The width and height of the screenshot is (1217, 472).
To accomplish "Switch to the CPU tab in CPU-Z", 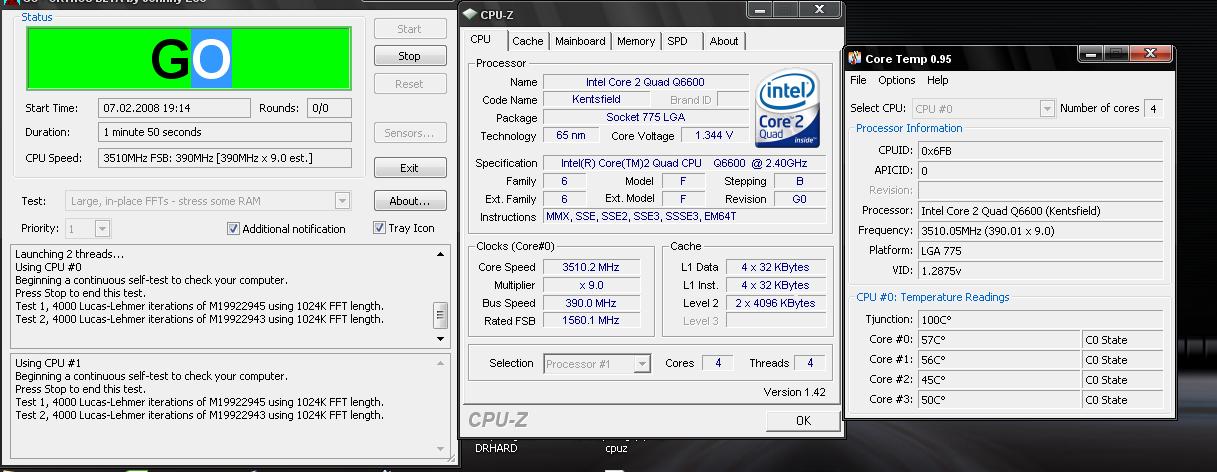I will 480,40.
